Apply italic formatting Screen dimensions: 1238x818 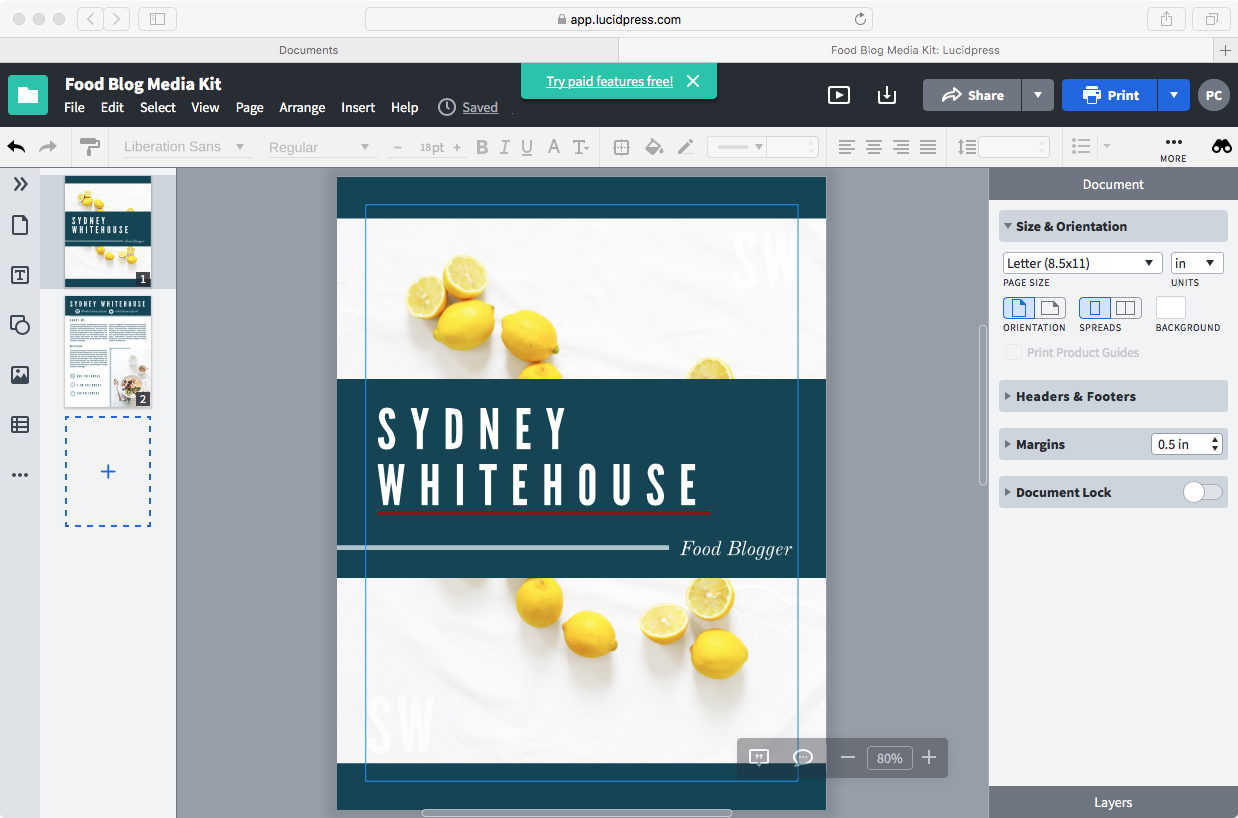coord(504,147)
